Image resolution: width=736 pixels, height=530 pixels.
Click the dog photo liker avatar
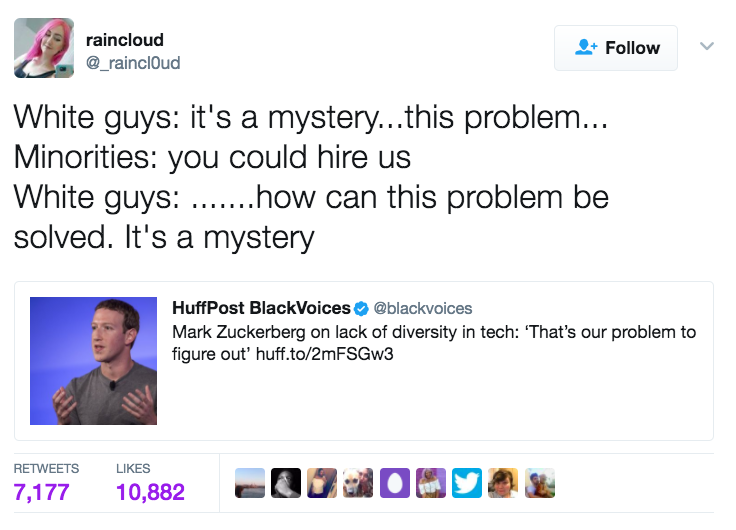tap(359, 483)
